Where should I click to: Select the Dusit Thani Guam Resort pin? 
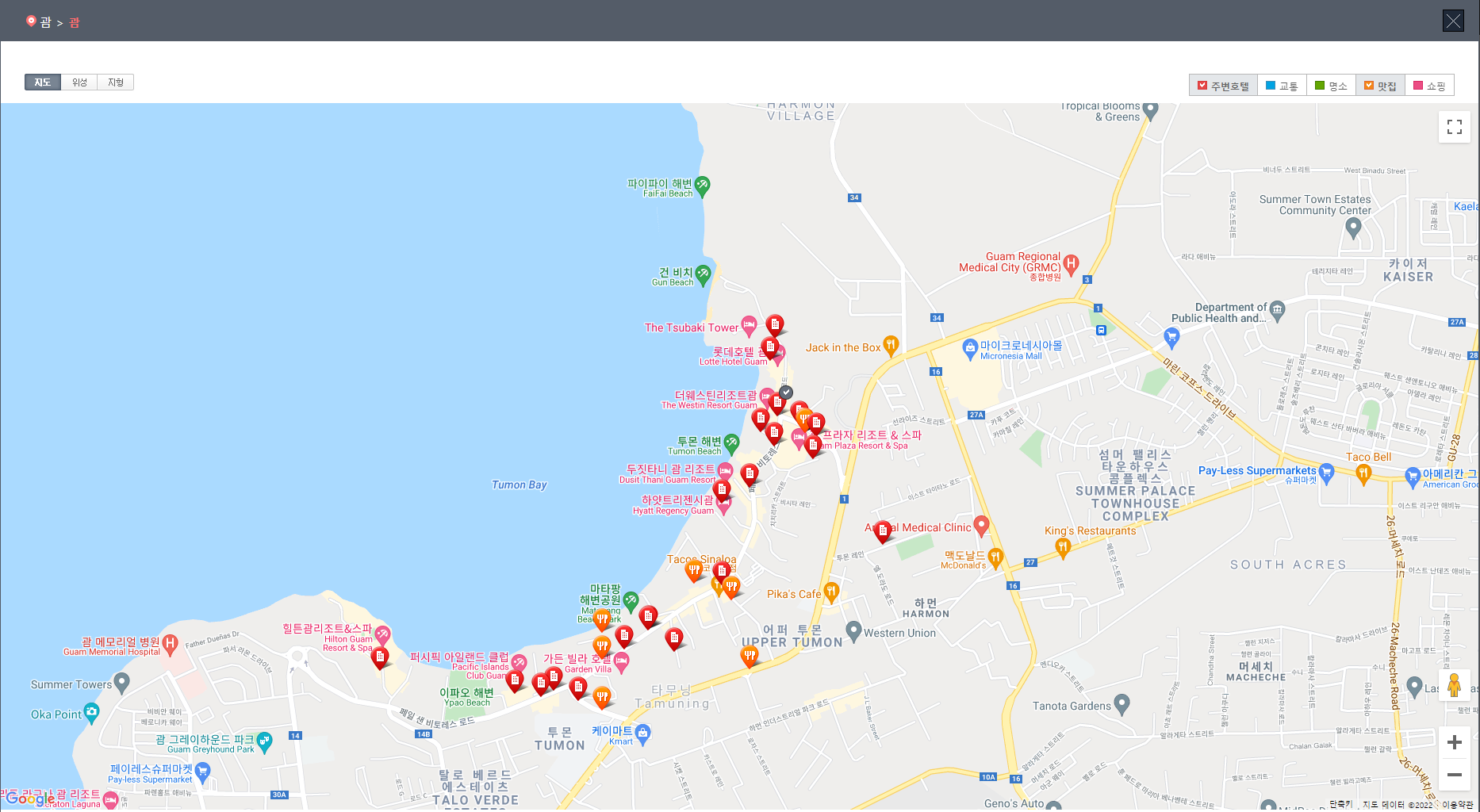pos(725,472)
